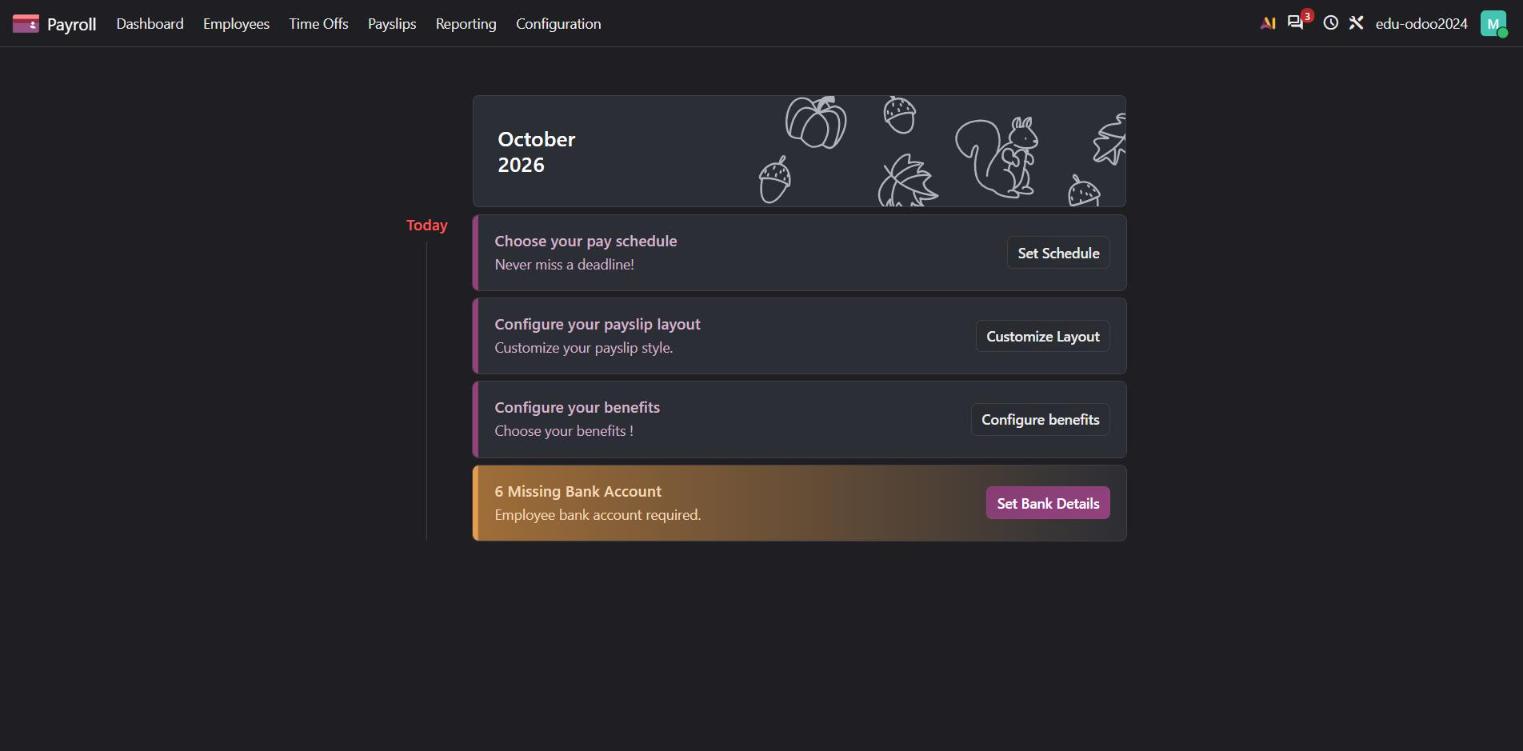Open the Employees menu
This screenshot has height=751, width=1523.
point(236,23)
